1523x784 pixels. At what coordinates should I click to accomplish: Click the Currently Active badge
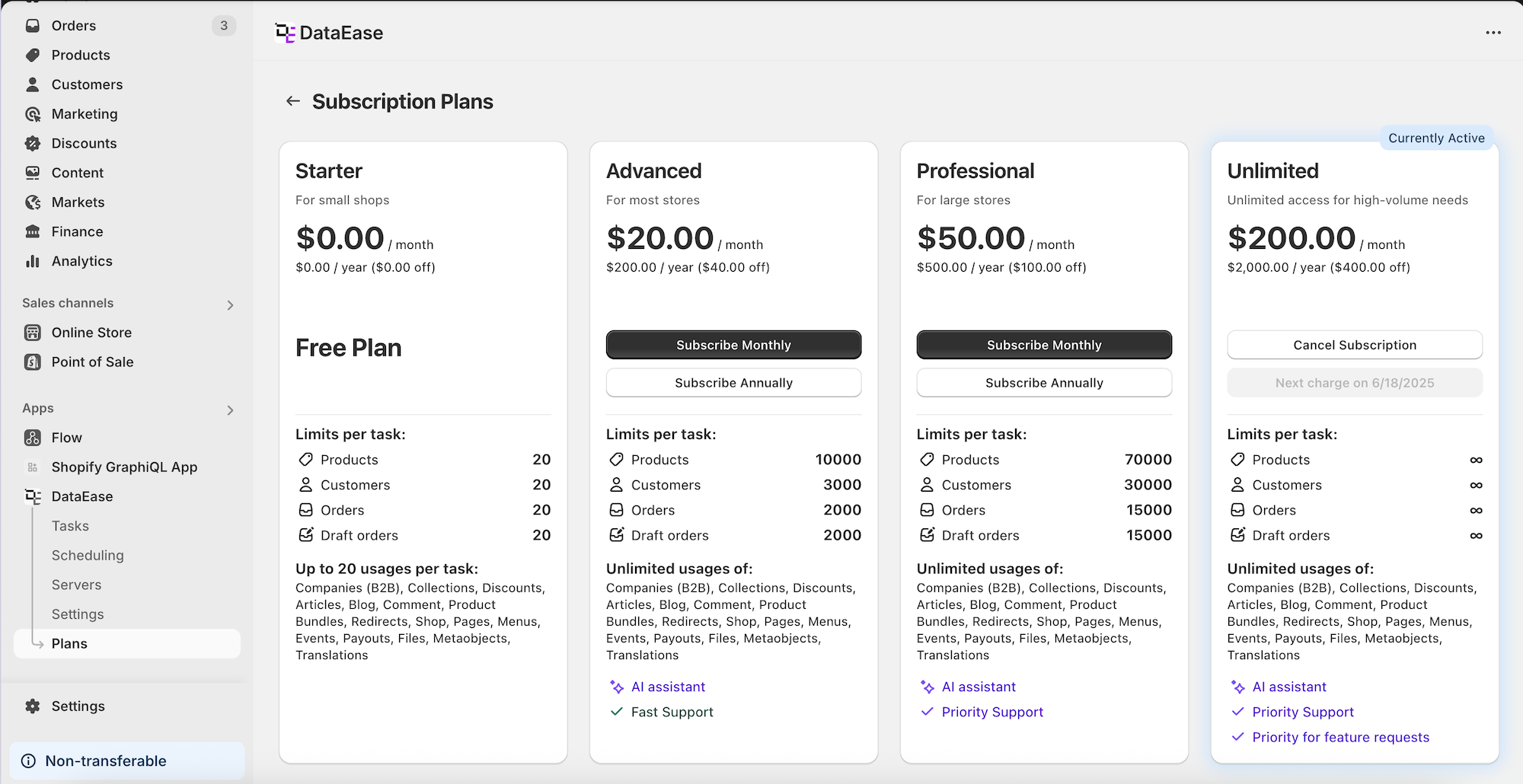1436,138
